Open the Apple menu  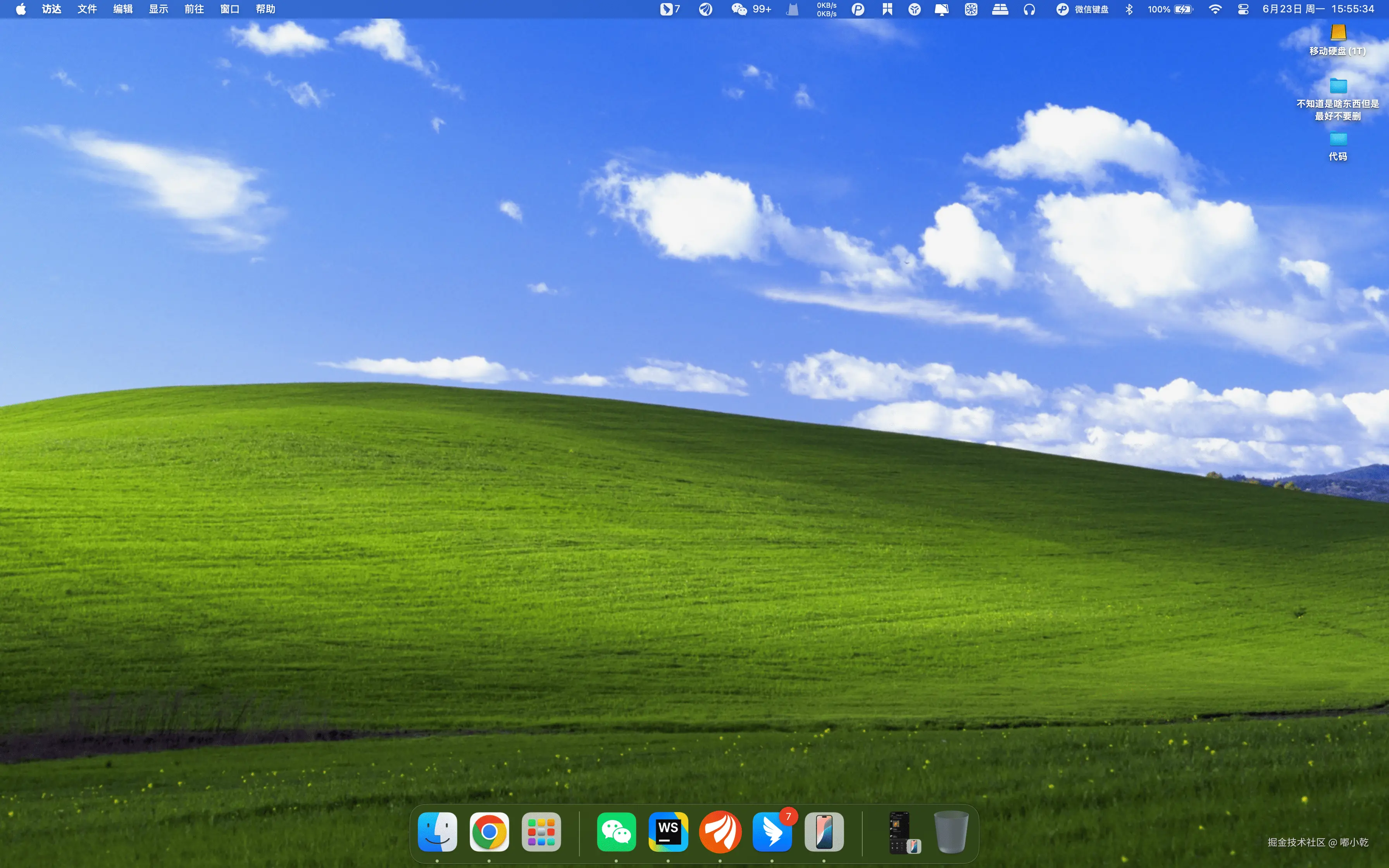(x=21, y=9)
